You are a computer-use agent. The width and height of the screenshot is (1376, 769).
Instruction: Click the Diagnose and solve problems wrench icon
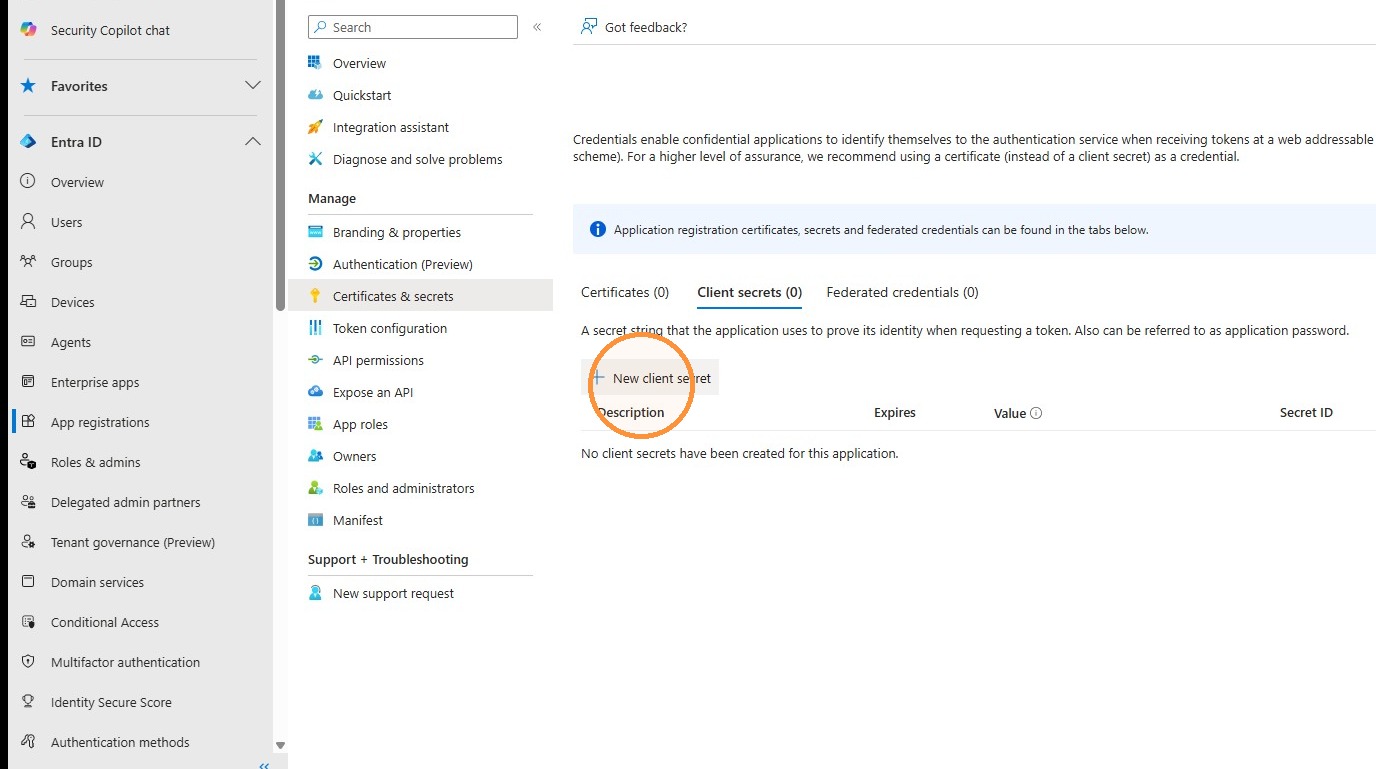316,159
